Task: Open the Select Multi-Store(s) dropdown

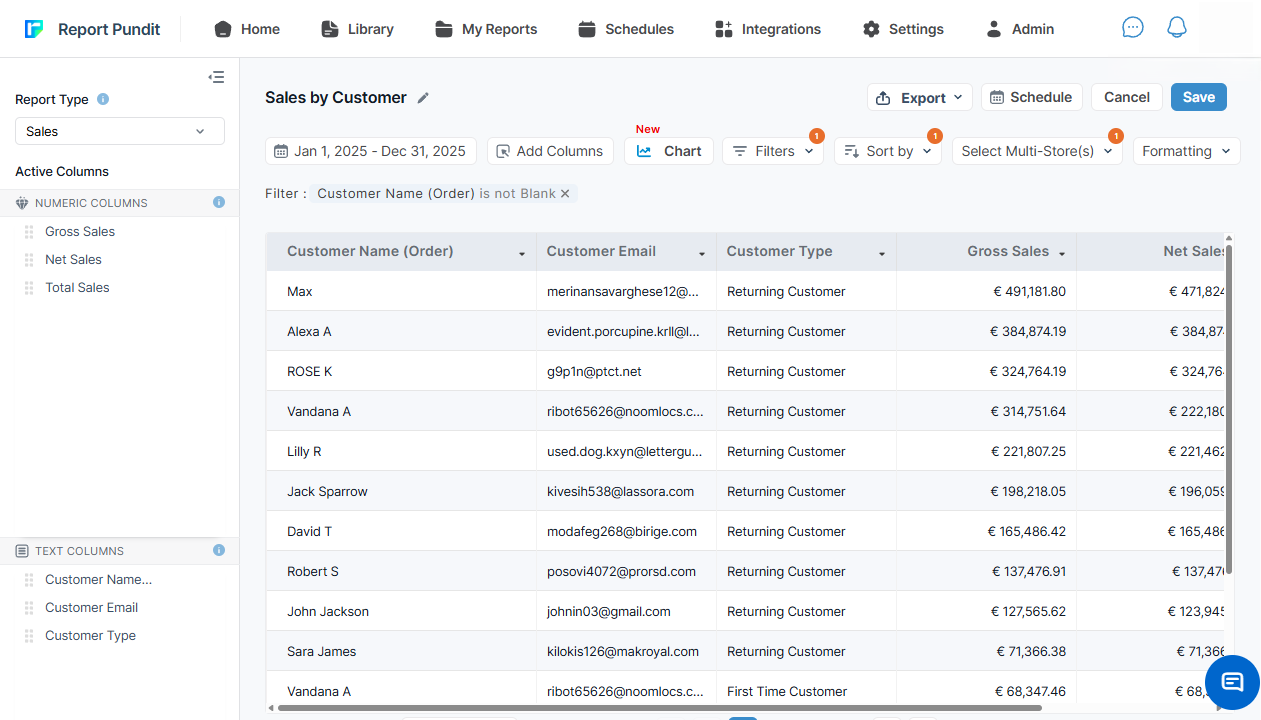Action: (x=1037, y=151)
